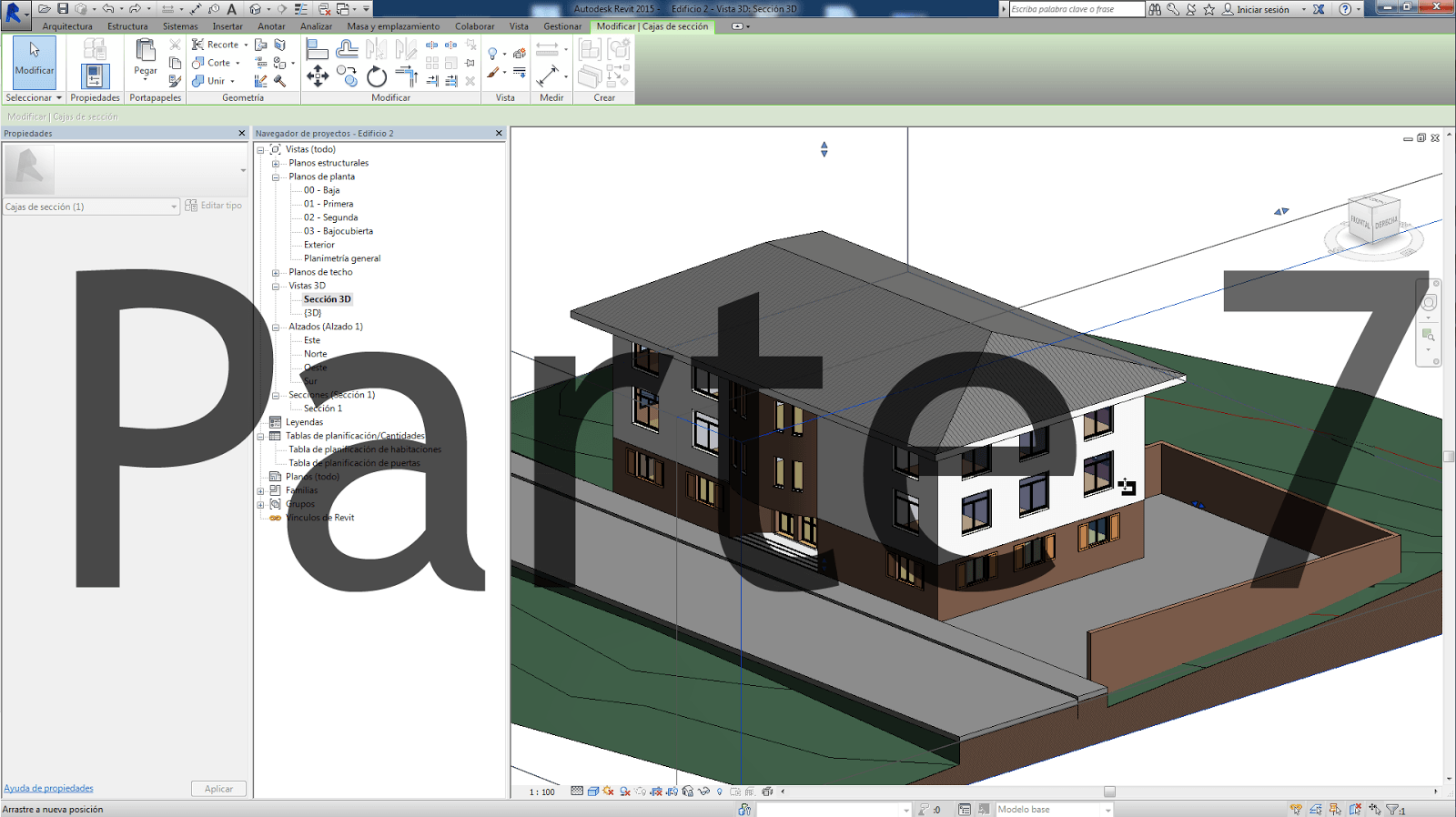Click the Favorites star icon

click(1209, 9)
